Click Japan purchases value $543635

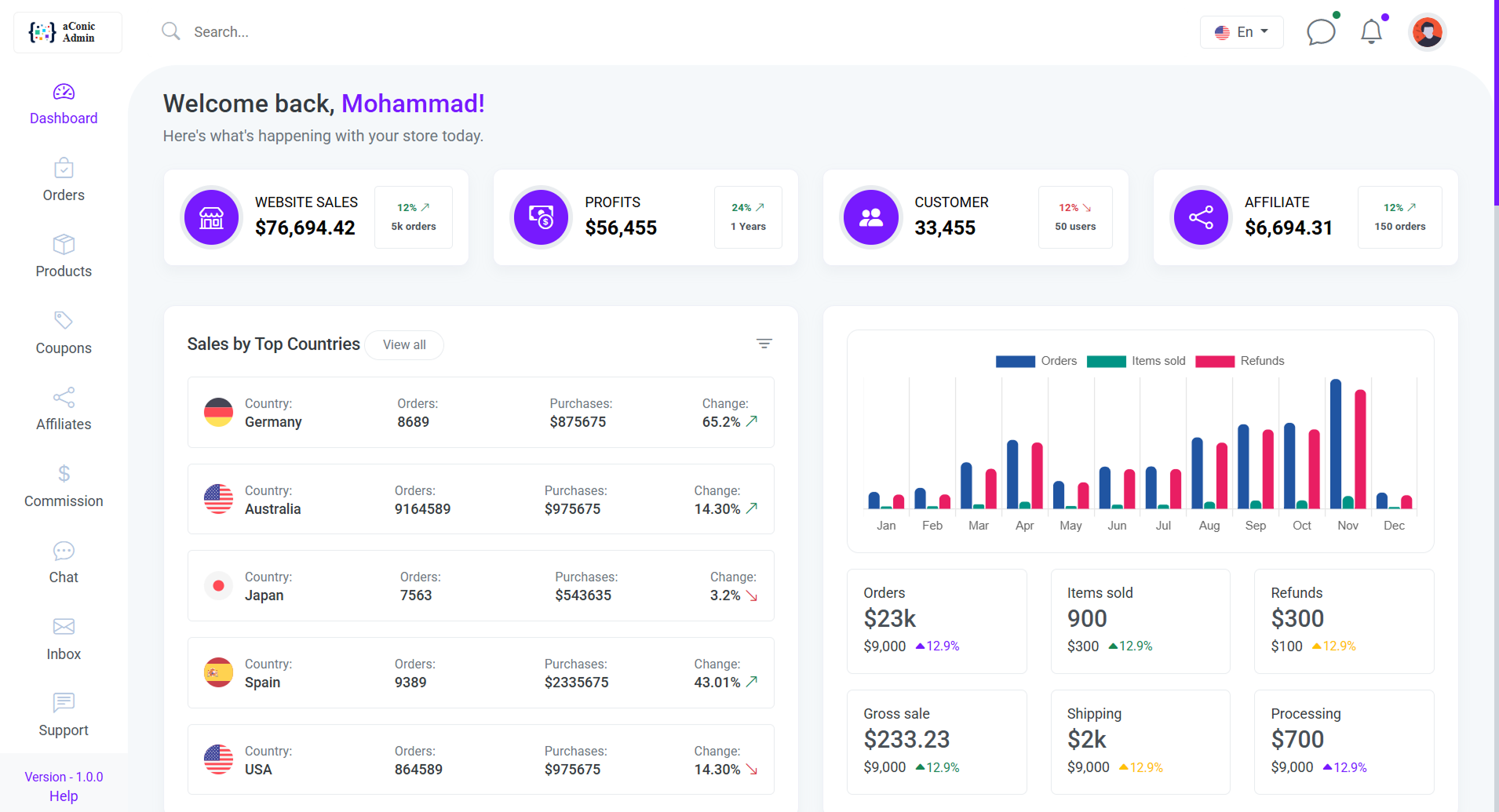(x=583, y=595)
